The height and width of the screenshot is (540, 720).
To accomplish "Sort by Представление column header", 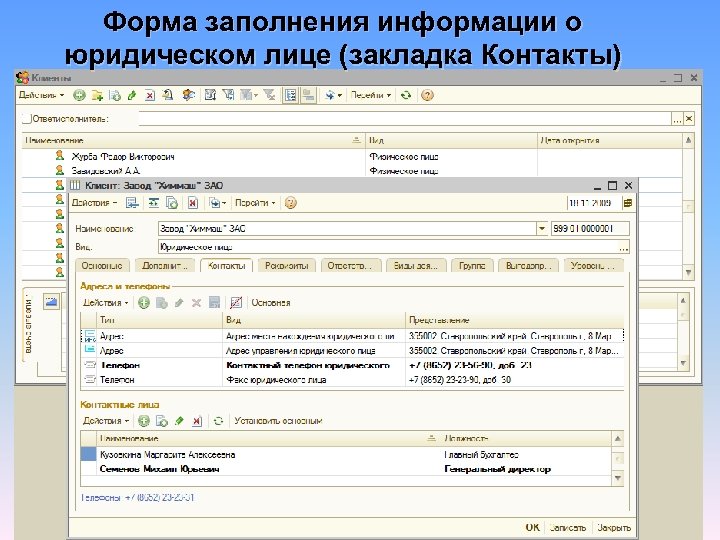I will click(x=514, y=320).
